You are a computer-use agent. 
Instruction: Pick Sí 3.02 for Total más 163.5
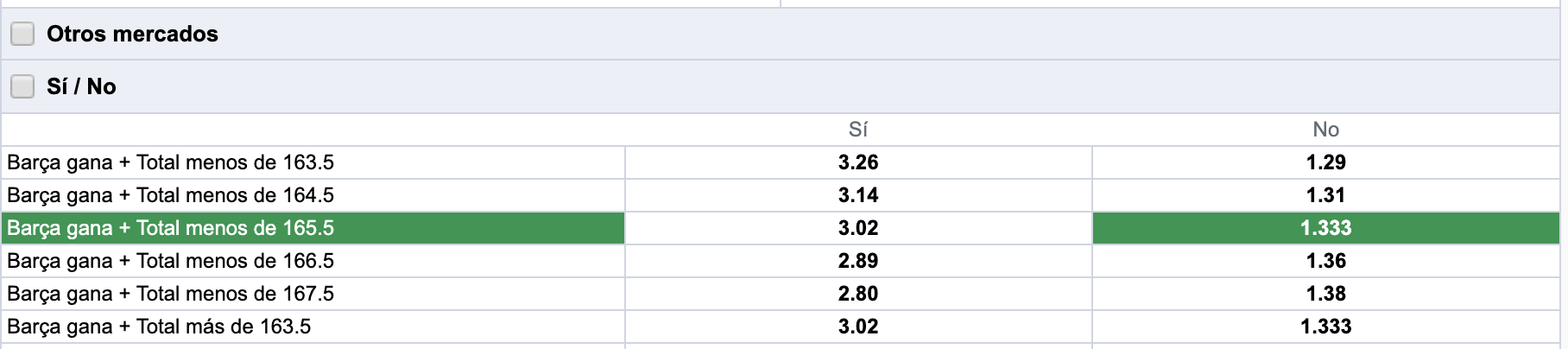point(858,327)
